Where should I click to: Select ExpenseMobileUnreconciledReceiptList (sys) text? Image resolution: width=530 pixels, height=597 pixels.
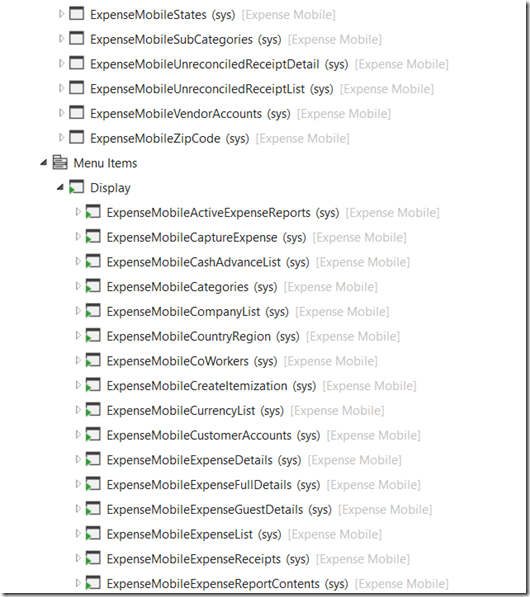[x=212, y=89]
